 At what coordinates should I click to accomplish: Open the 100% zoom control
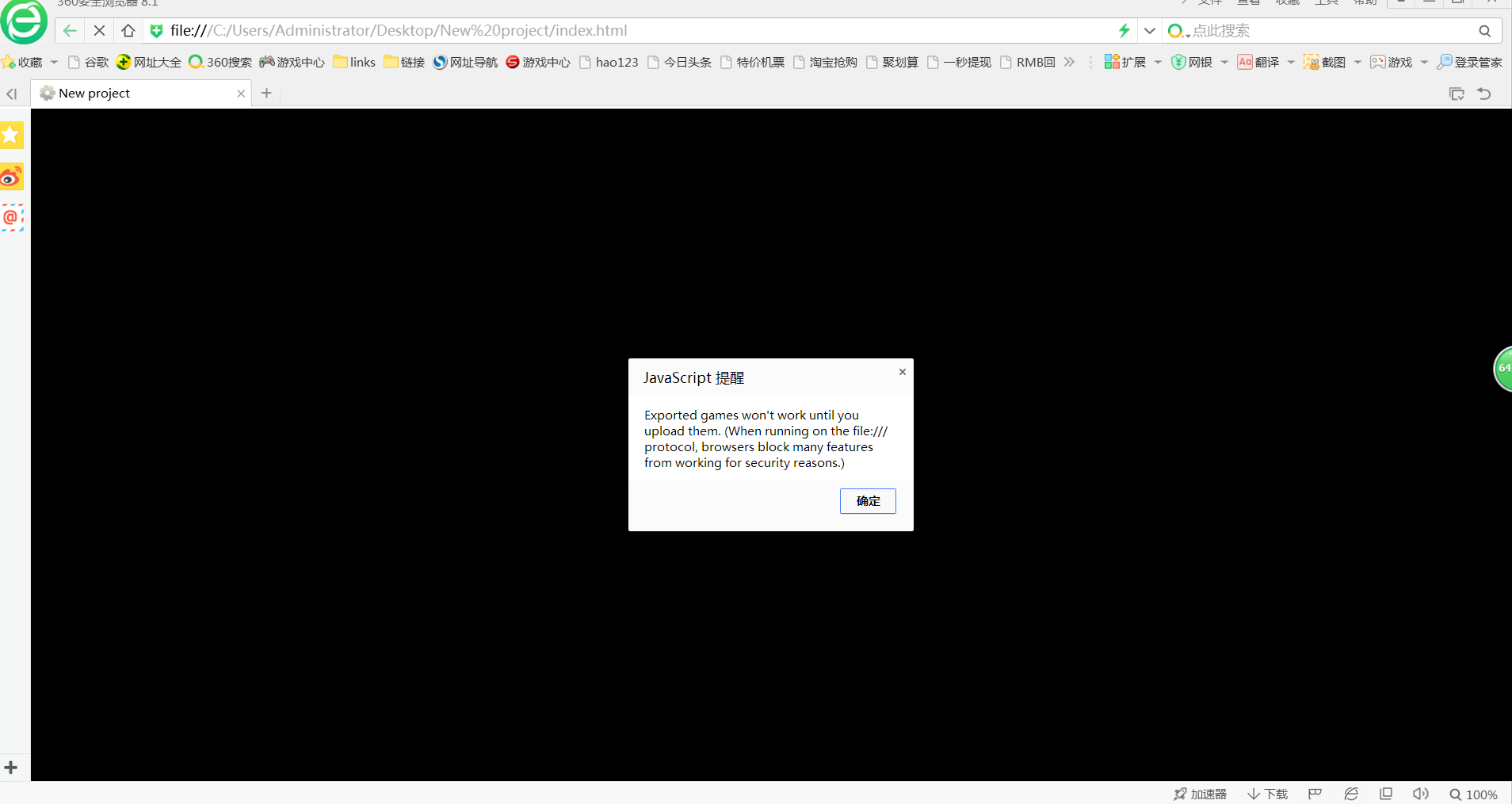click(x=1473, y=794)
